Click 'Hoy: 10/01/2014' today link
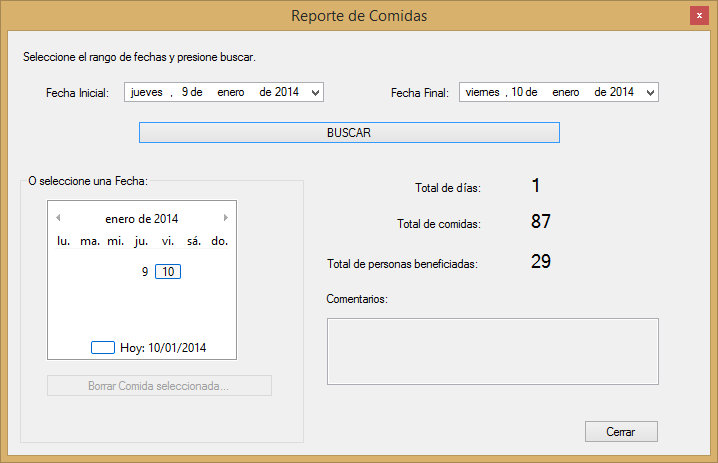This screenshot has height=463, width=718. [x=163, y=348]
